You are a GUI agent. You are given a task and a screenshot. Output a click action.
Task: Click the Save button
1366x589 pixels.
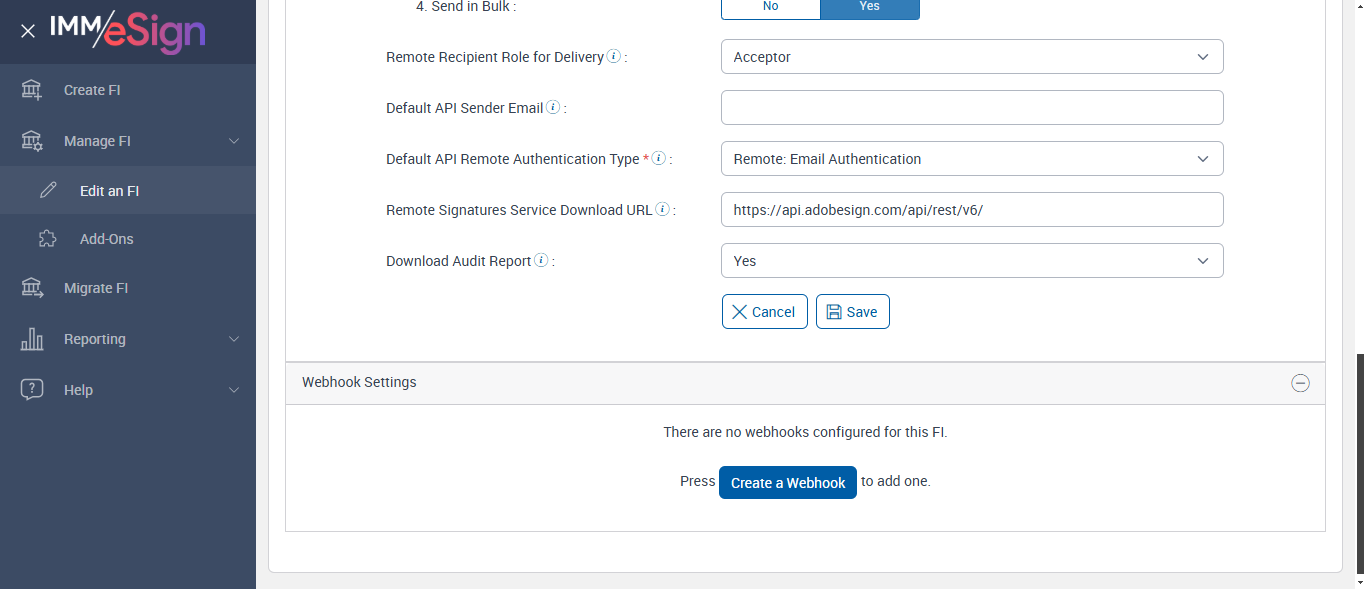852,312
